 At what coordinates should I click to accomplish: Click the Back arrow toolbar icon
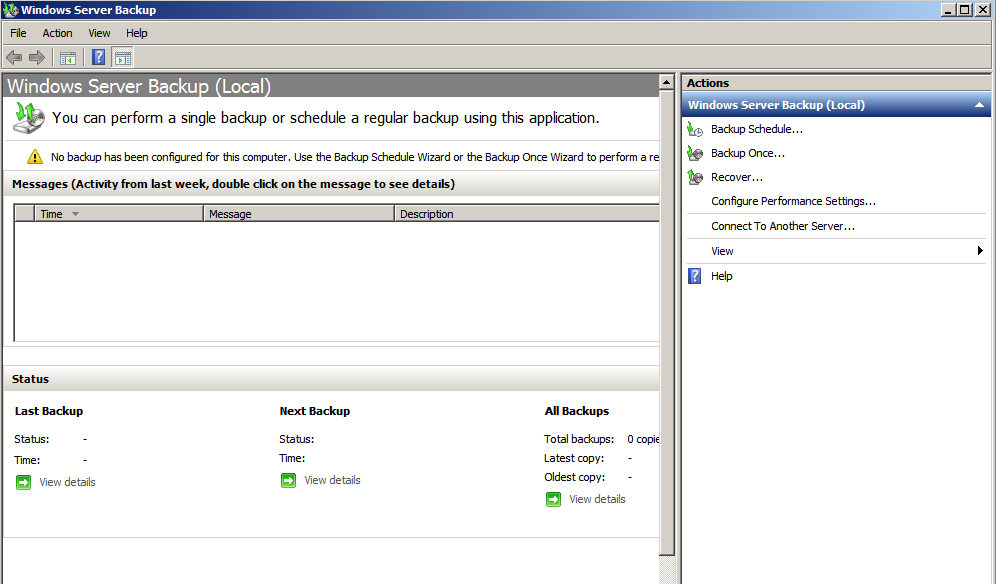14,58
